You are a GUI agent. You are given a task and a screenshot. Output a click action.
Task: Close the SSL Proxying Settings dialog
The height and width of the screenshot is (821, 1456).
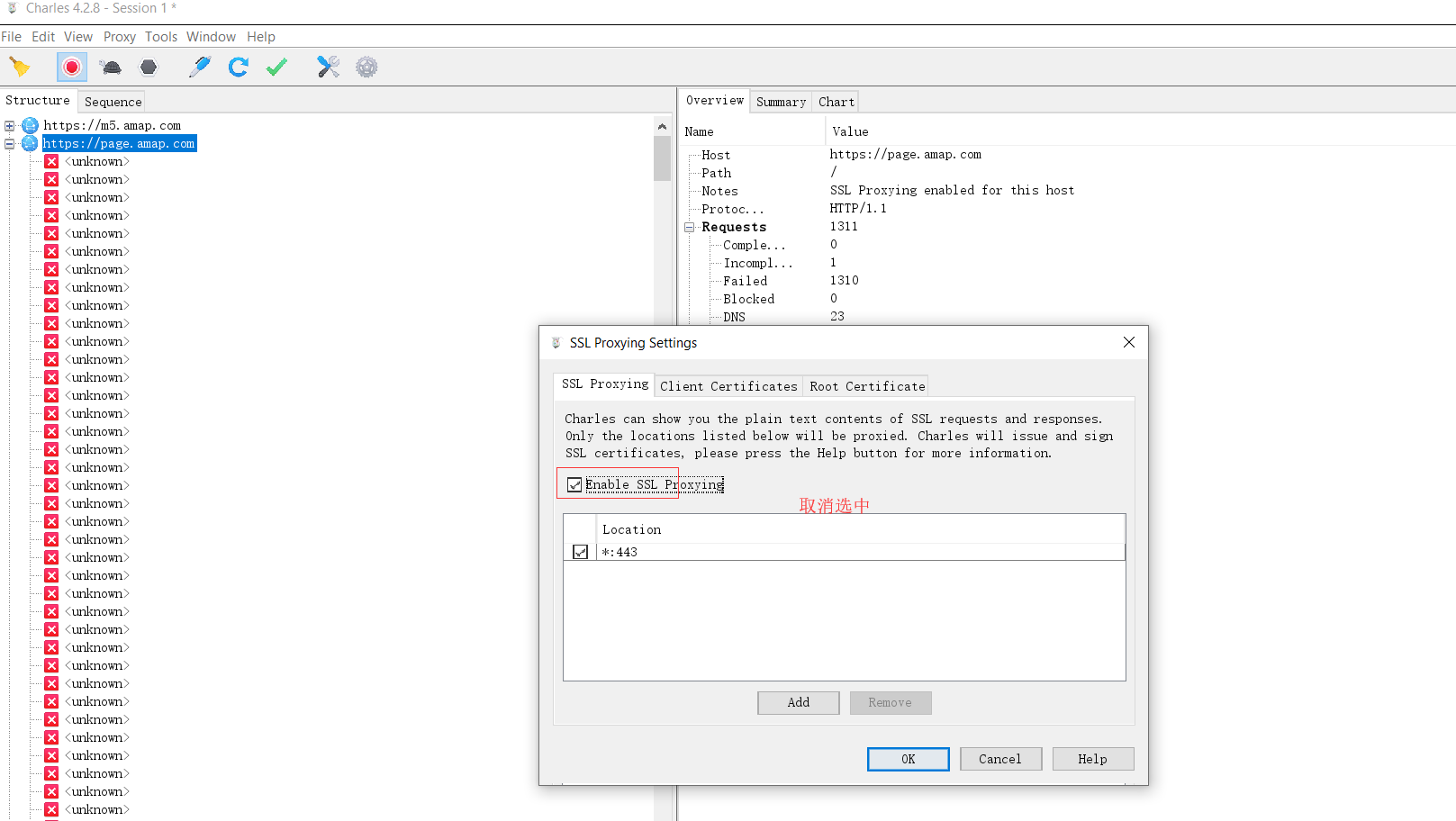pos(1129,343)
